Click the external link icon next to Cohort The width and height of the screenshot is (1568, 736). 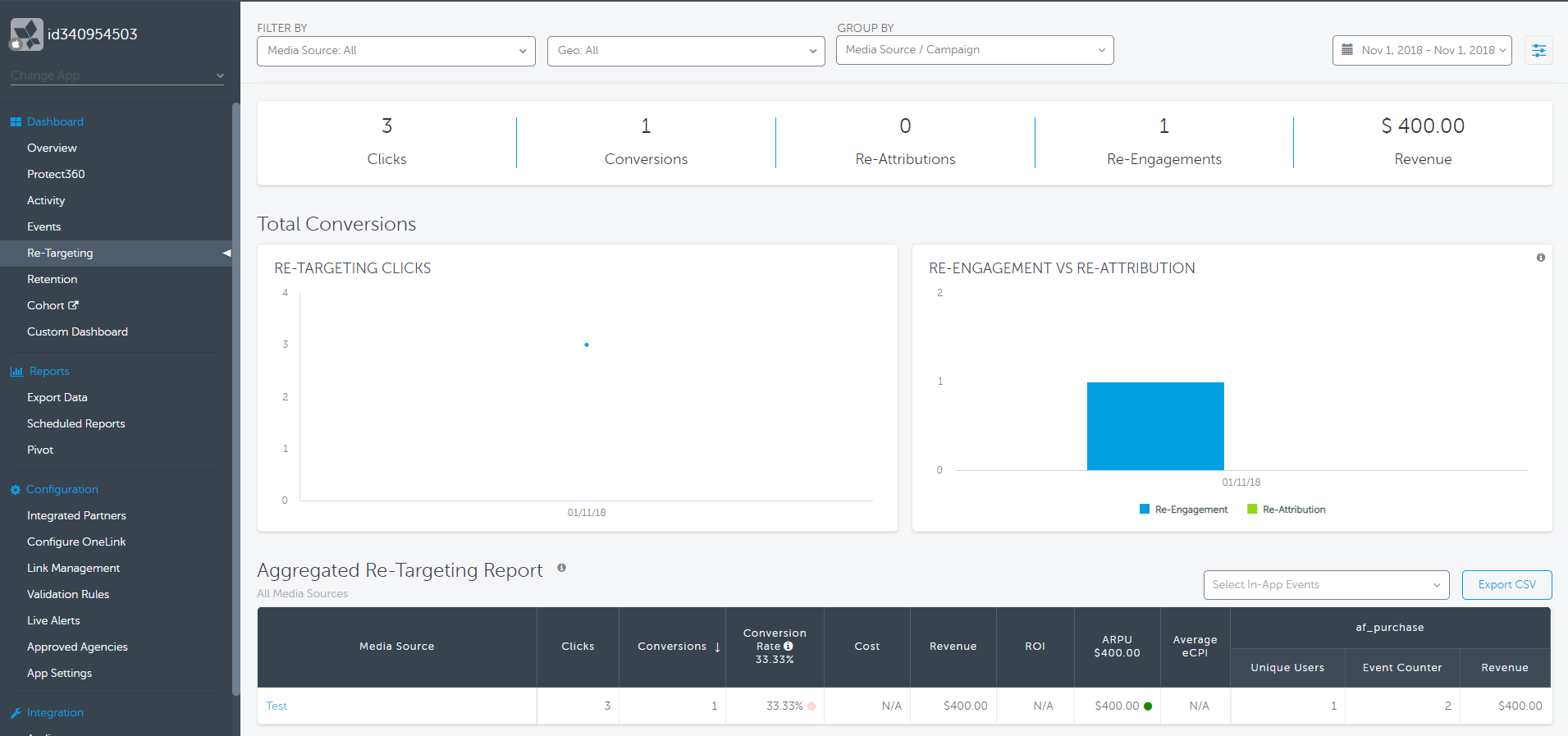pos(73,305)
